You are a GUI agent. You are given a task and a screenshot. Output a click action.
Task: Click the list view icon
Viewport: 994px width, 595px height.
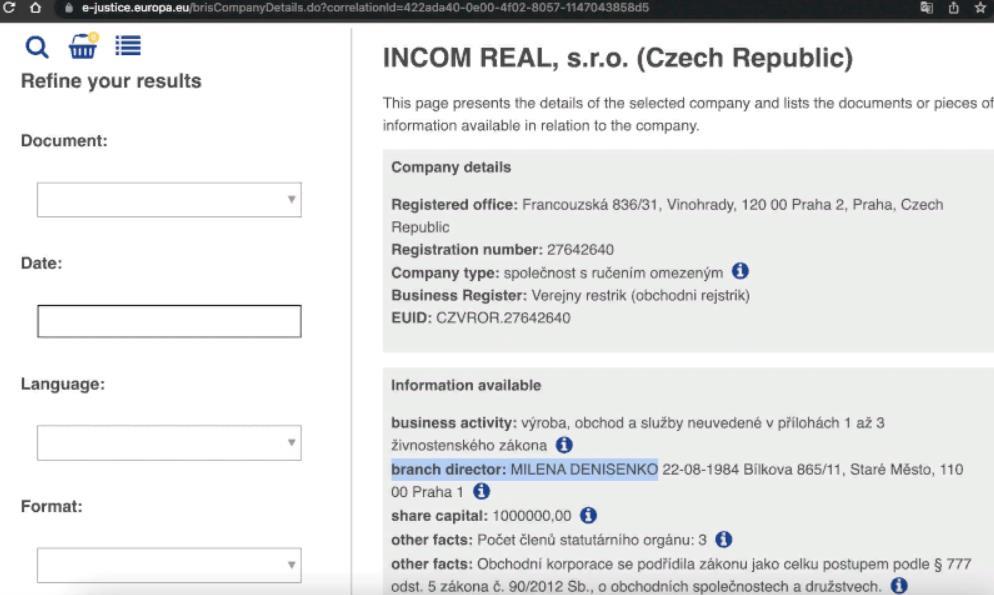point(128,46)
